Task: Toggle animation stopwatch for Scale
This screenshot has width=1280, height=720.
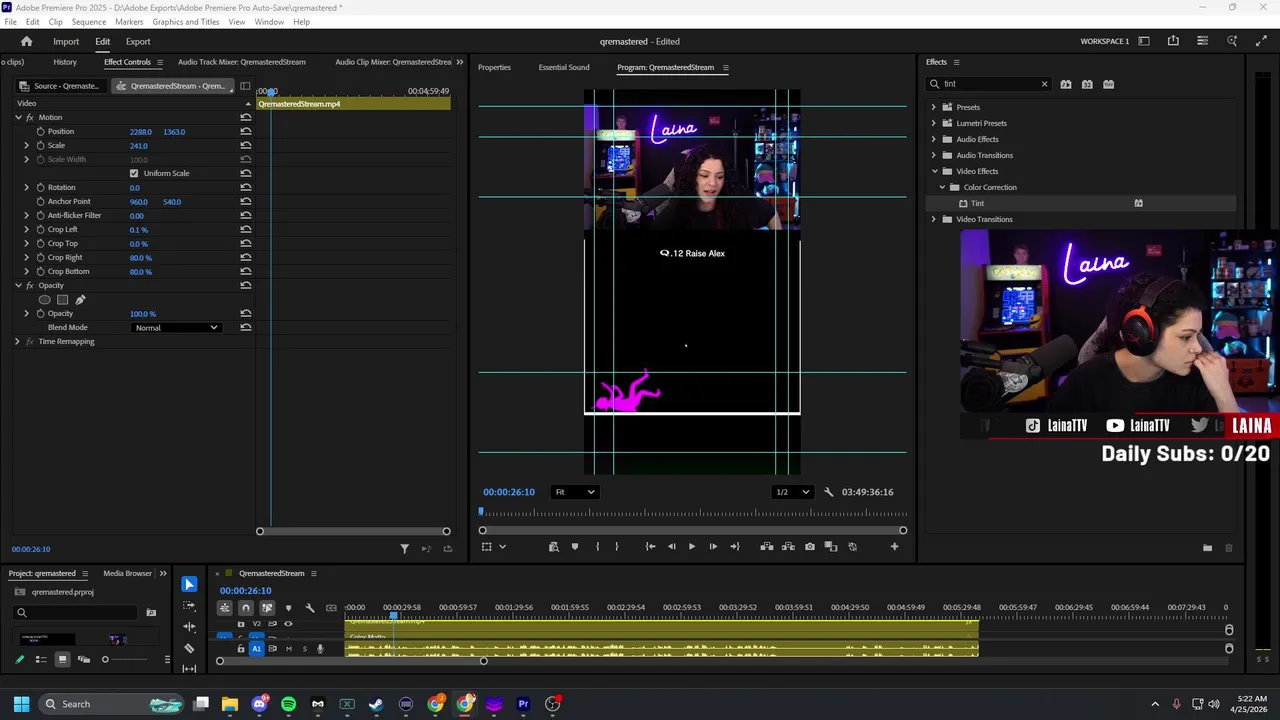Action: coord(40,145)
